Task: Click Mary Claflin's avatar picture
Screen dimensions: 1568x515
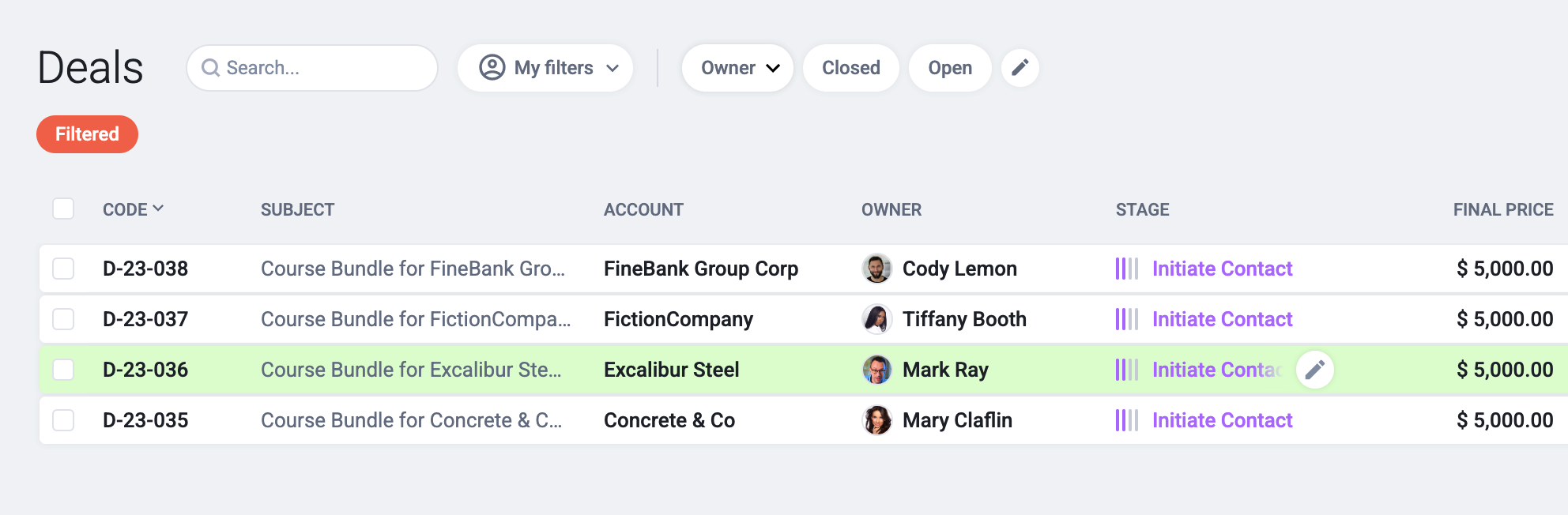Action: click(876, 420)
